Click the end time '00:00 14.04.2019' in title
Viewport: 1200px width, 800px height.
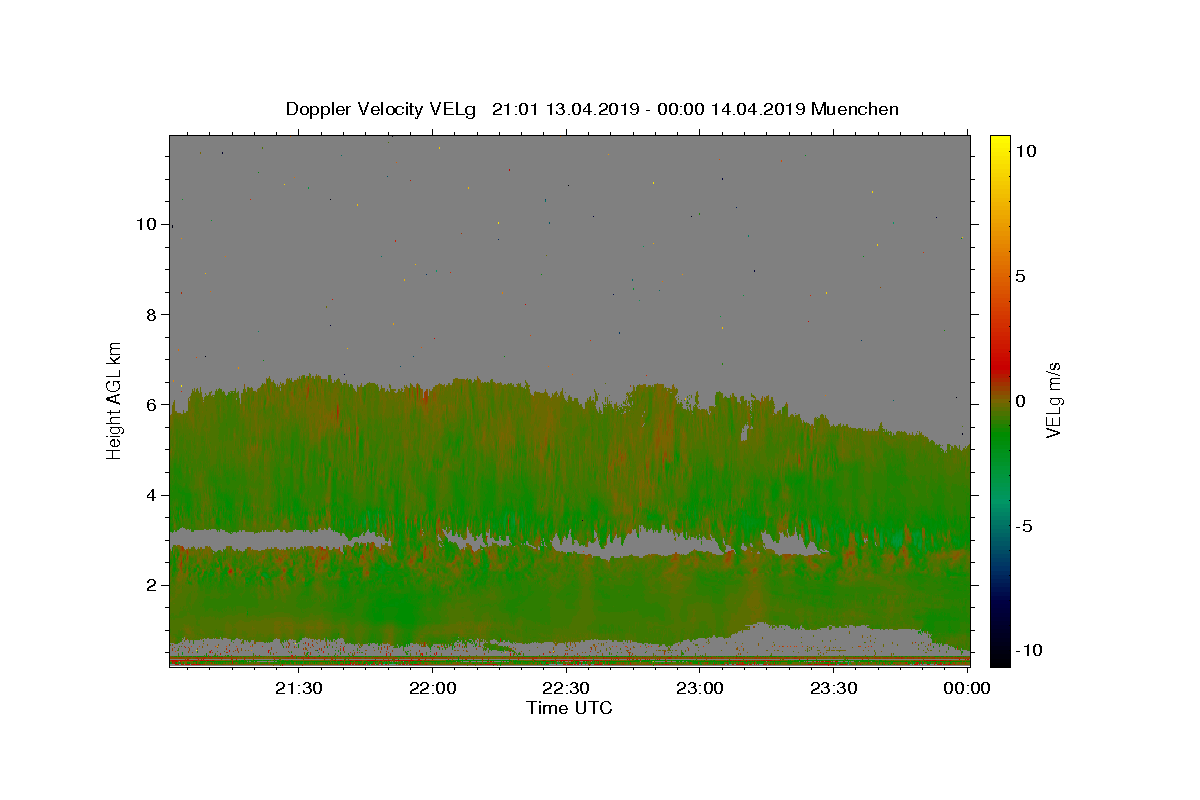click(x=729, y=109)
